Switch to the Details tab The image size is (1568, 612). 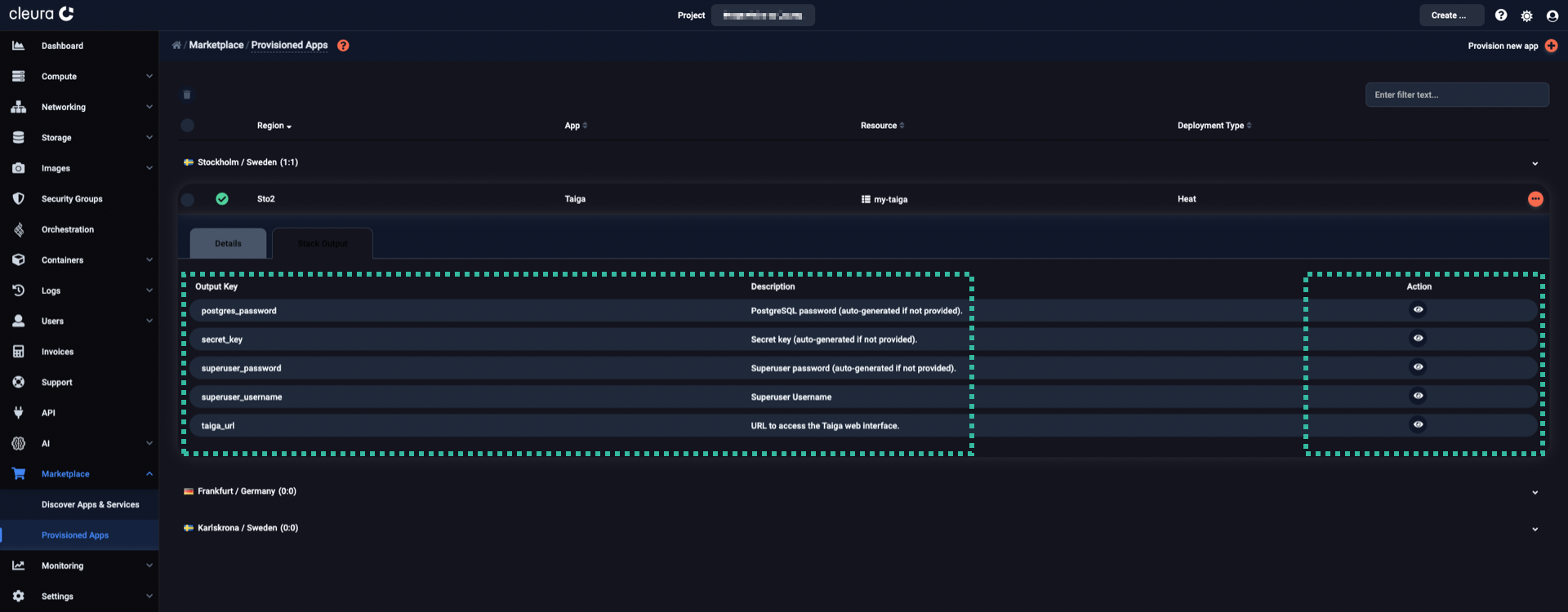click(x=228, y=243)
